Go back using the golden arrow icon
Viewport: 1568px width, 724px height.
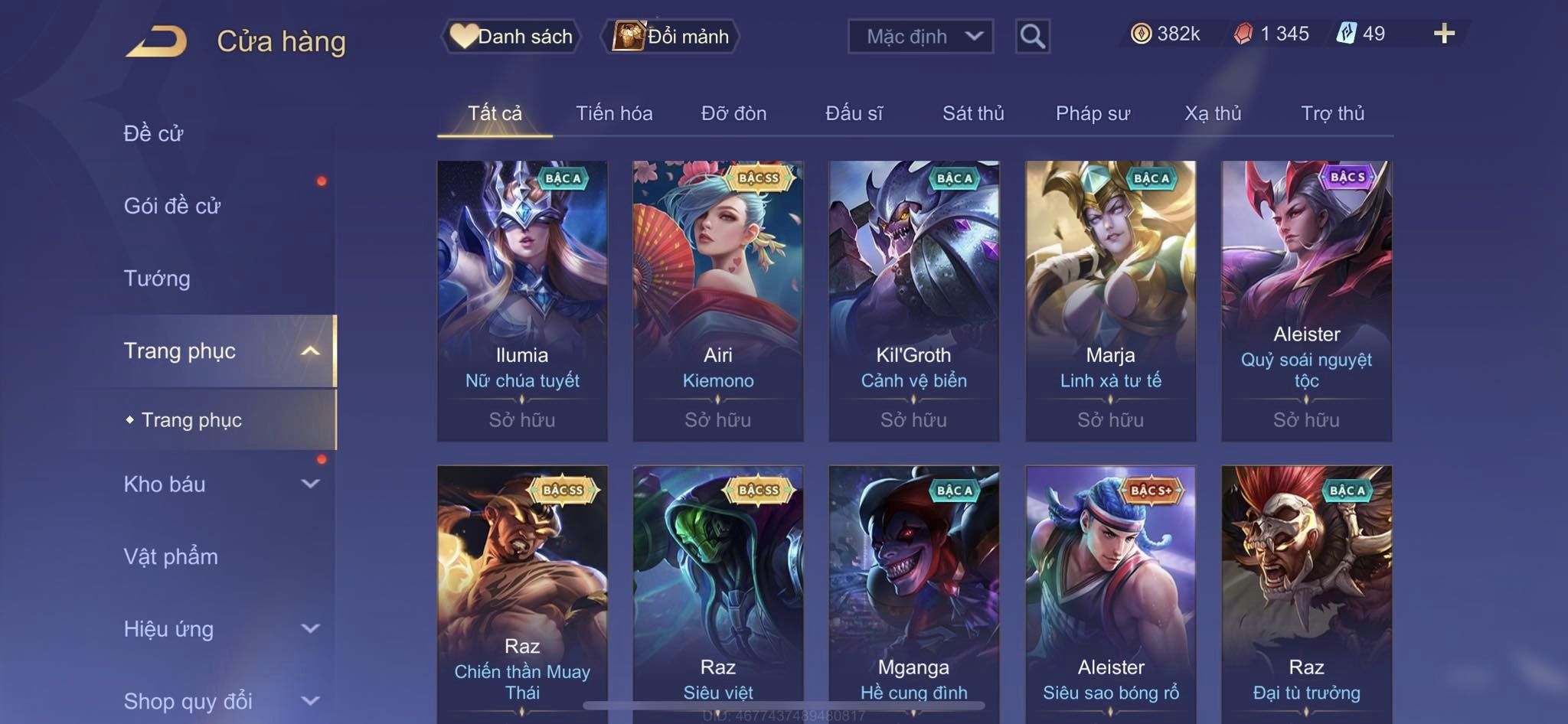point(157,41)
